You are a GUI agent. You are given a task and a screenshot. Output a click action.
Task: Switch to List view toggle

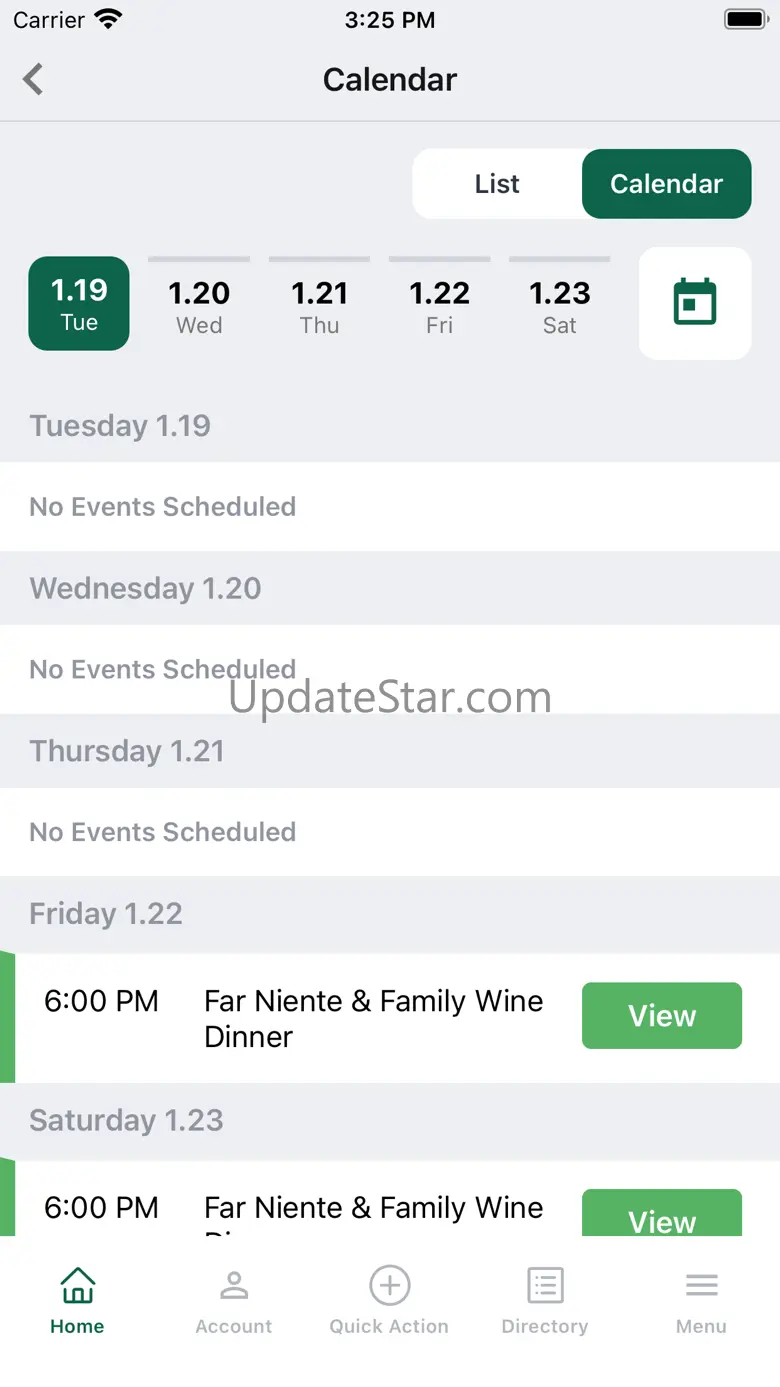(x=497, y=184)
